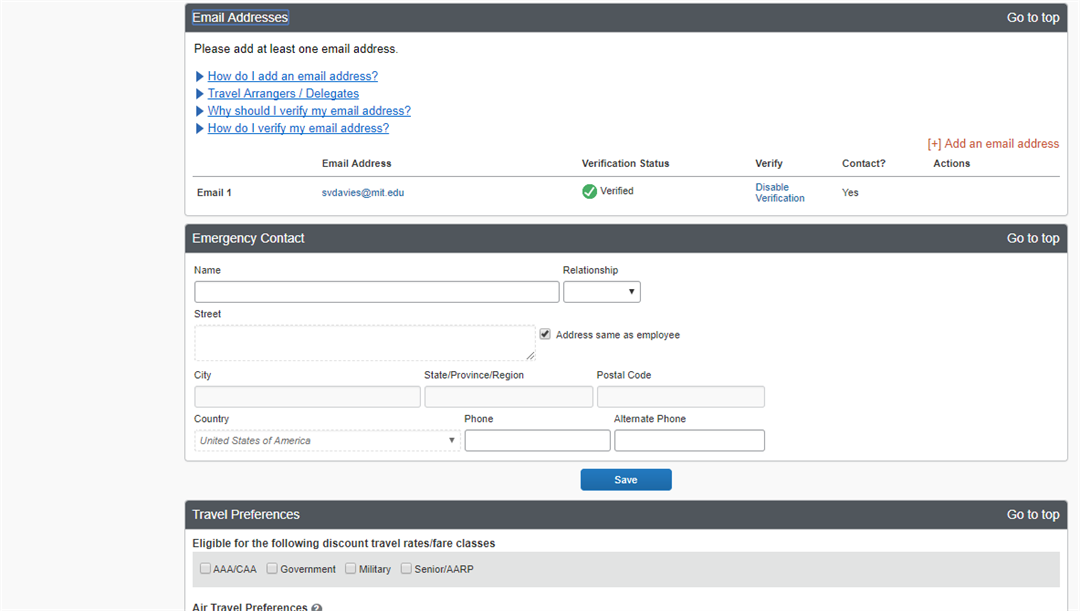This screenshot has width=1080, height=611.
Task: Expand 'How do I add an email address?'
Action: (x=292, y=76)
